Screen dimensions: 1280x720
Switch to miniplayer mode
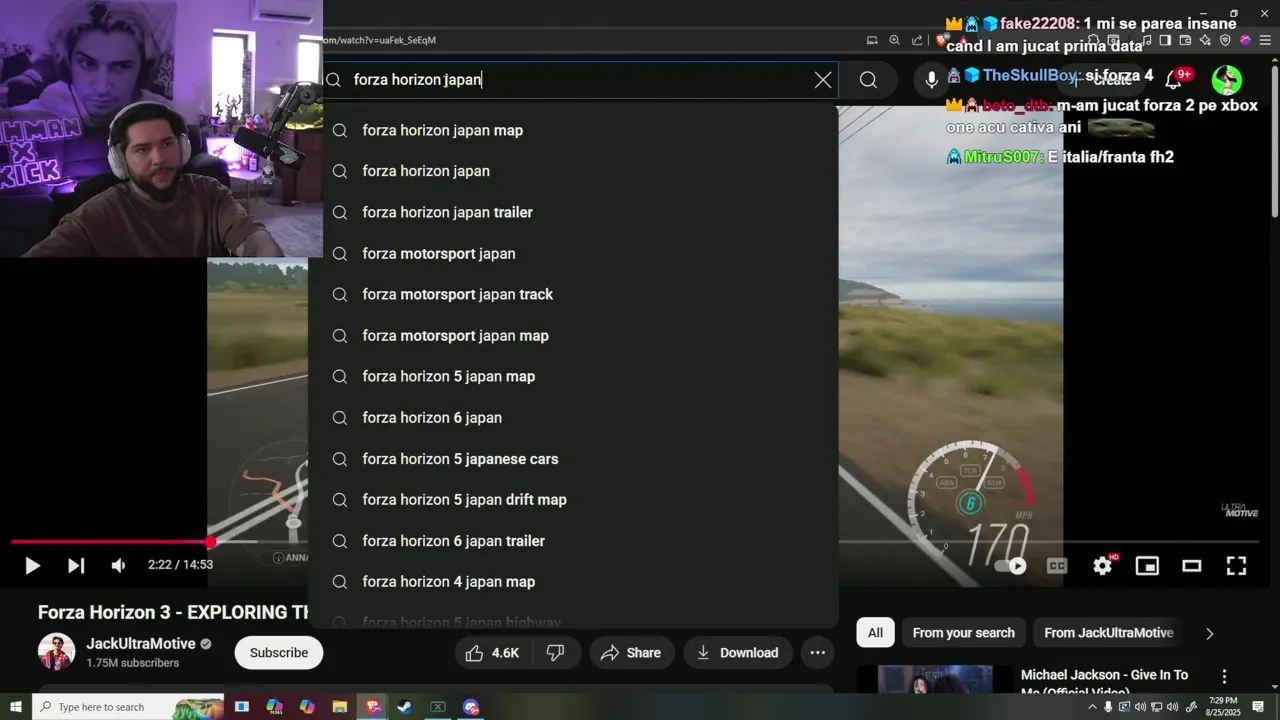1147,566
